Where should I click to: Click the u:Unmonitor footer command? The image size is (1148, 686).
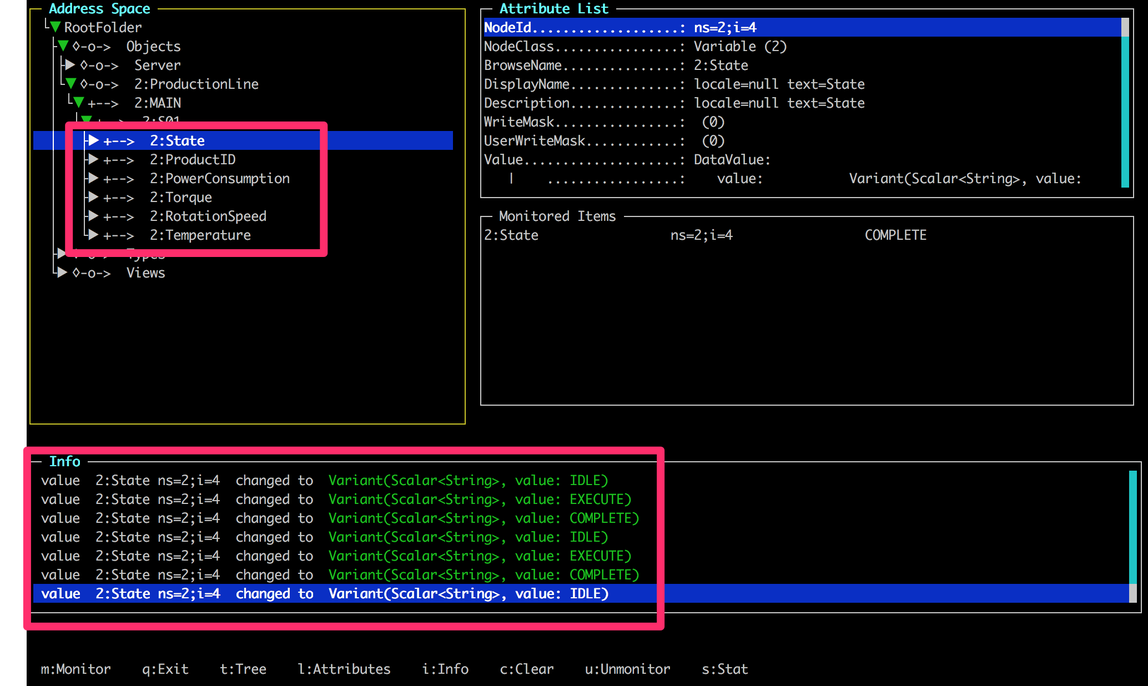click(627, 669)
